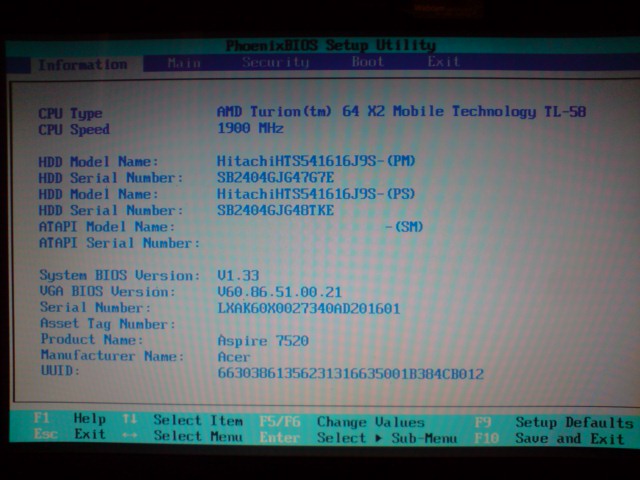Switch to the Main tab
The image size is (640, 480).
[x=184, y=63]
